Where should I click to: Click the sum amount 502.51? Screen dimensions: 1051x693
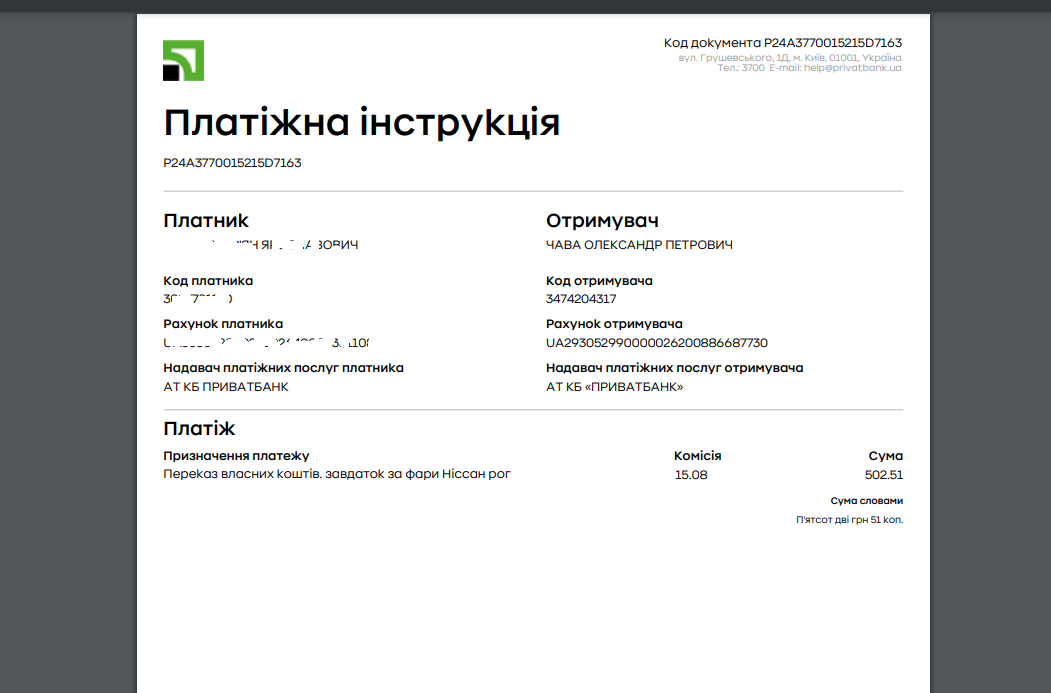883,475
